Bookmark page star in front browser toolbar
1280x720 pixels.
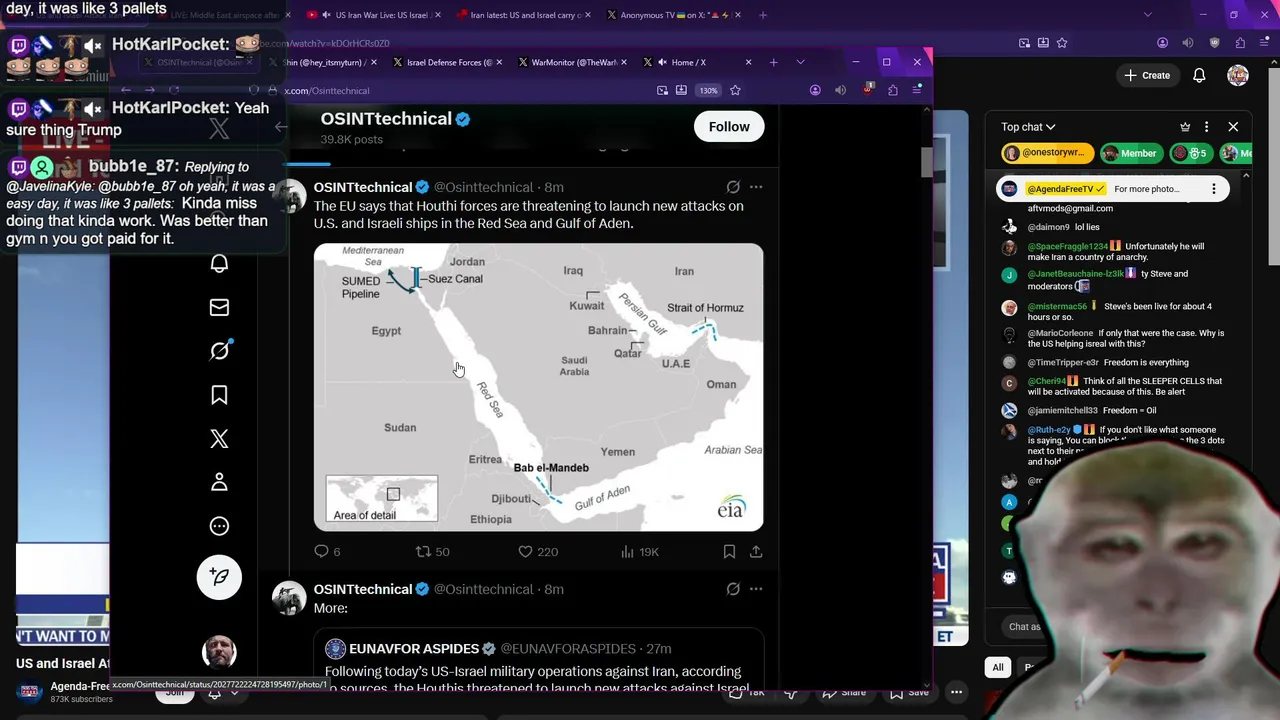735,90
